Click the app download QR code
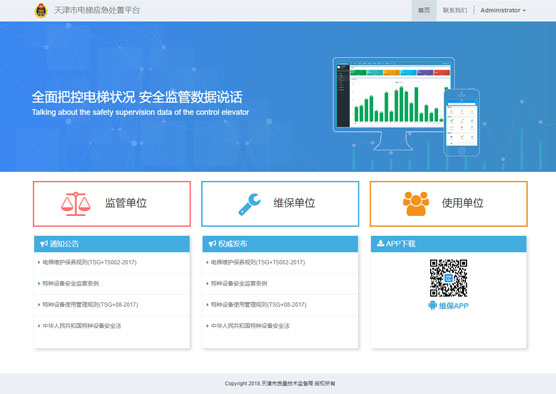556x394 pixels. click(448, 278)
